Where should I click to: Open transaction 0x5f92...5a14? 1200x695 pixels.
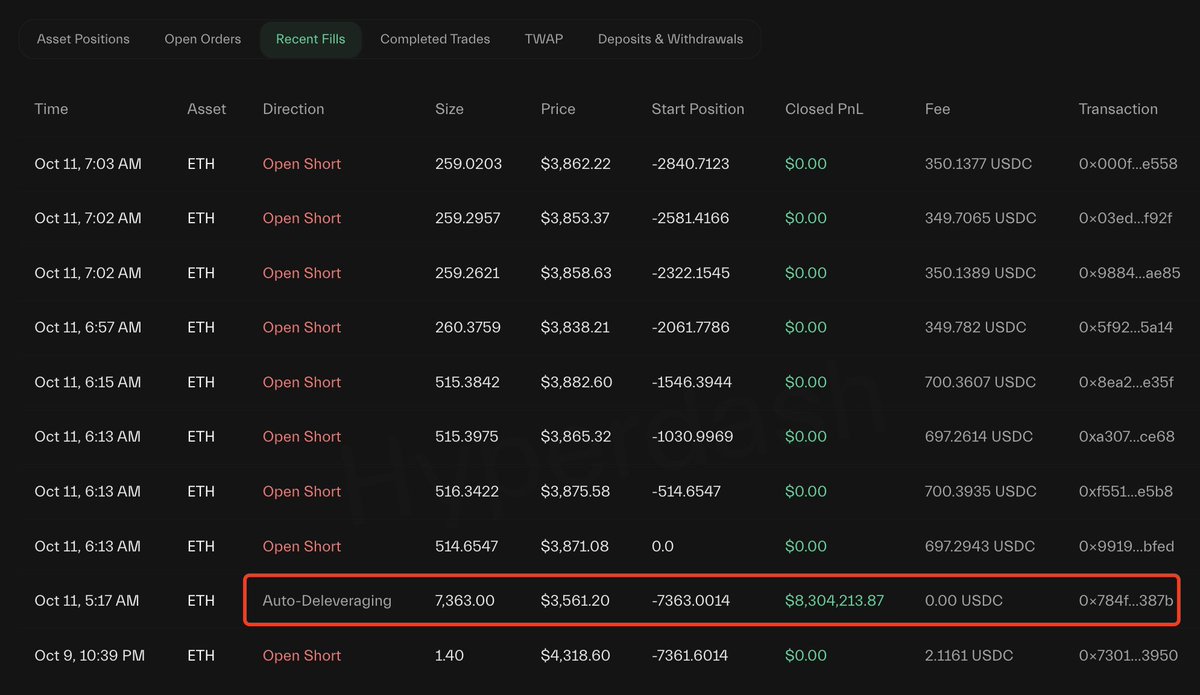pyautogui.click(x=1126, y=327)
